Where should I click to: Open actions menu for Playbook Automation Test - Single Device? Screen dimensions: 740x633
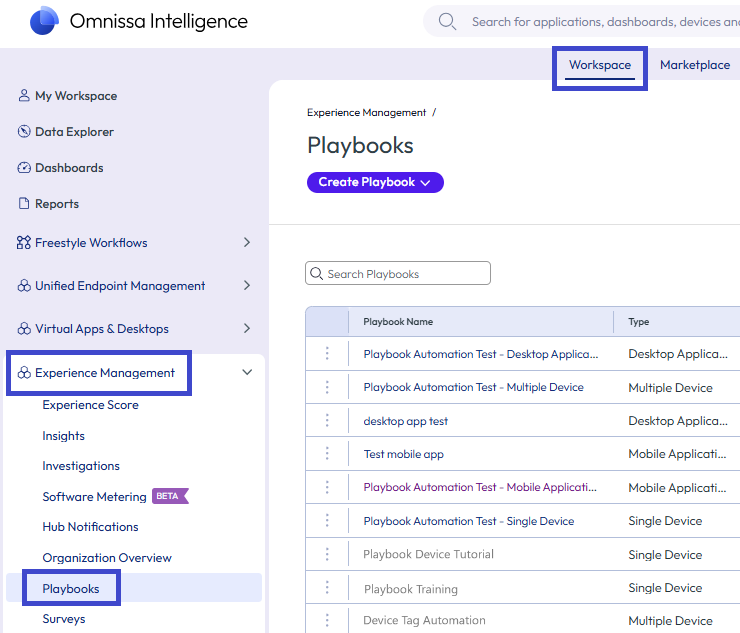pos(327,521)
